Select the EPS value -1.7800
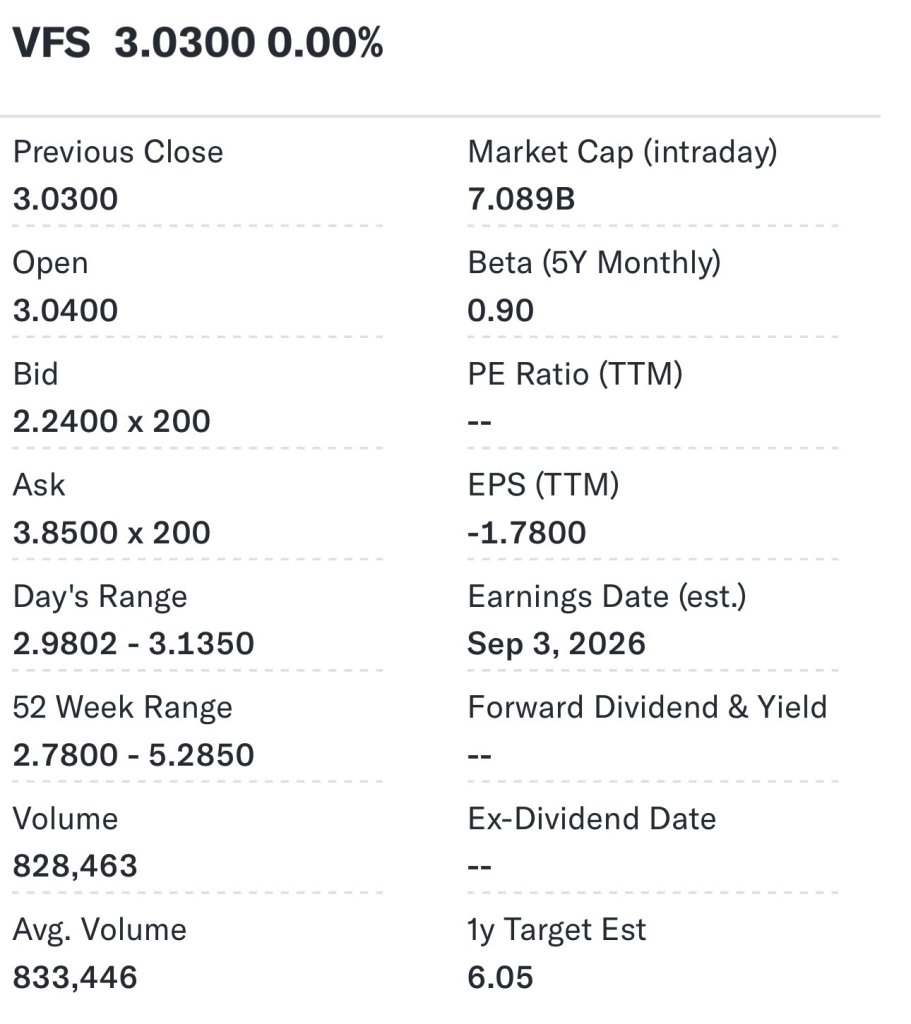 (527, 532)
